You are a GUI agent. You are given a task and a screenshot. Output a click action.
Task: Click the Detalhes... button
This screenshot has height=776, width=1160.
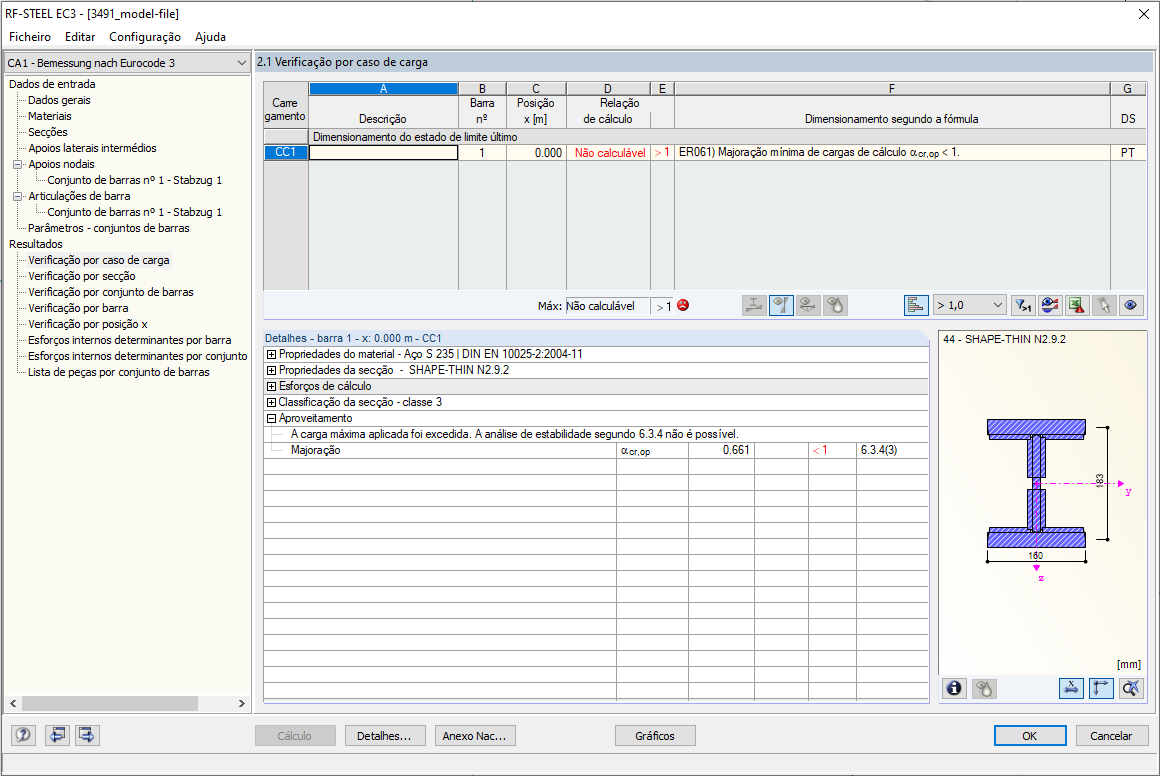click(385, 736)
